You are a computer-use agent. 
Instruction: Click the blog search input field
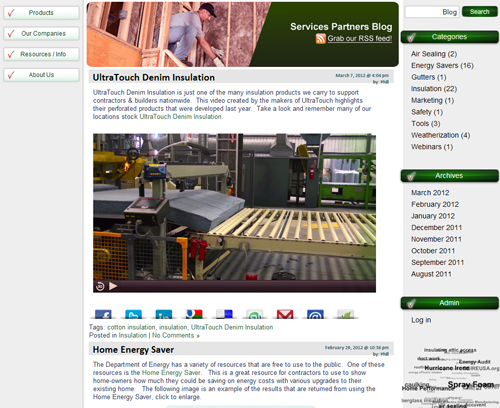click(432, 12)
